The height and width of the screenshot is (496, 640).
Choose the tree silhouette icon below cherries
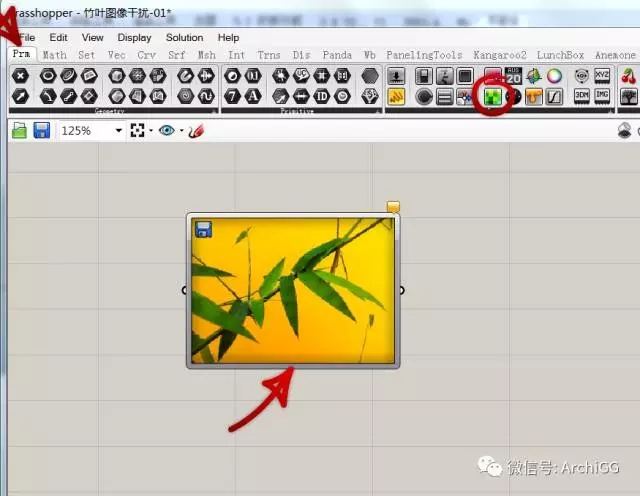pos(629,97)
